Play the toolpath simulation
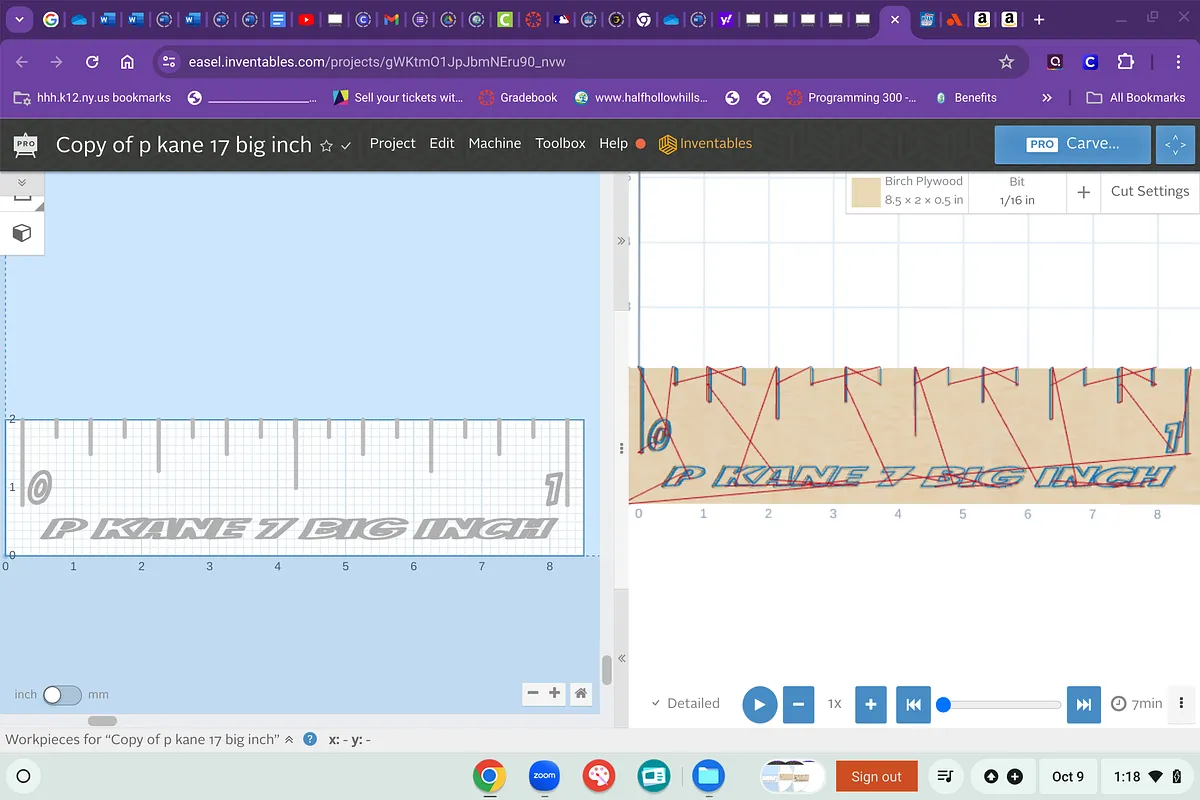This screenshot has width=1200, height=800. tap(759, 704)
